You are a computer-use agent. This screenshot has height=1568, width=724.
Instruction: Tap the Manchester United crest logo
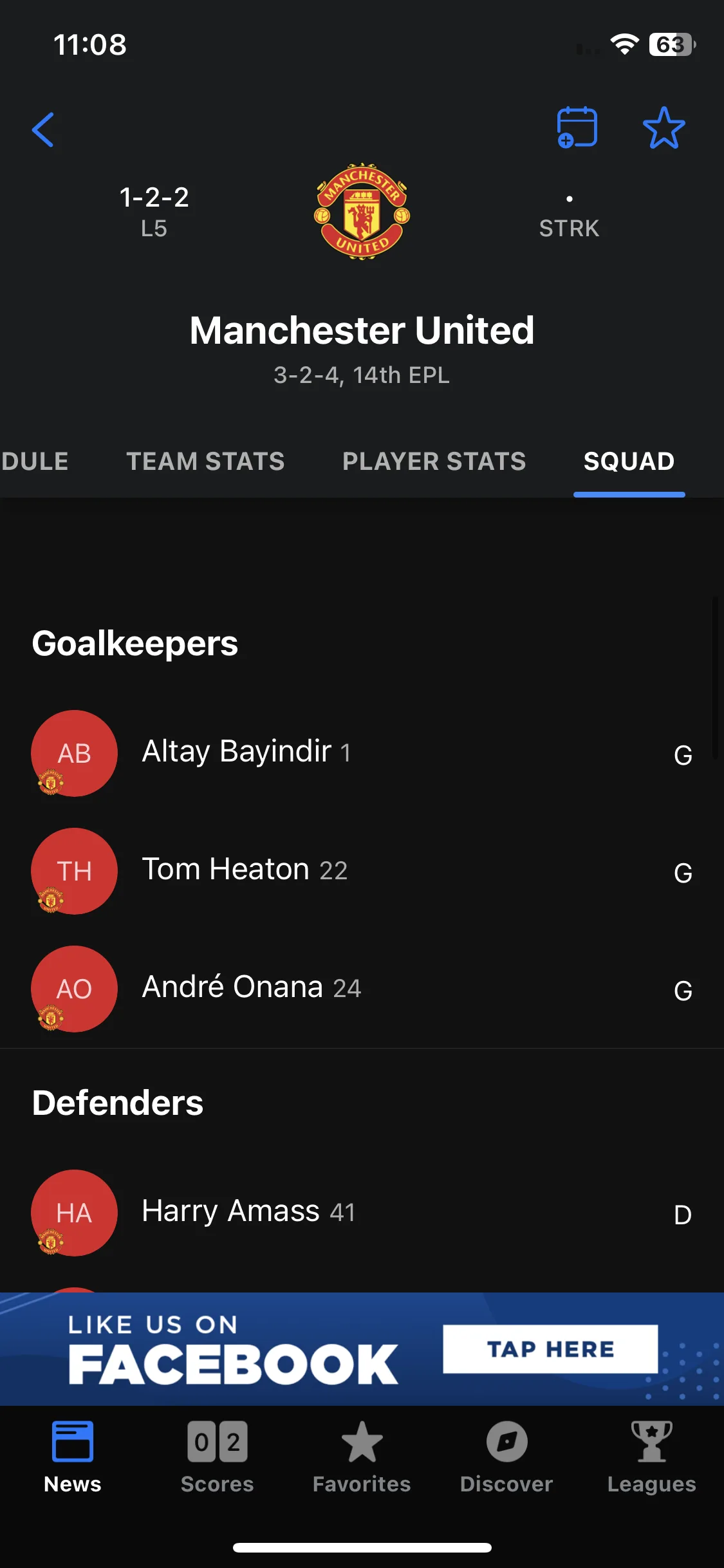click(362, 211)
